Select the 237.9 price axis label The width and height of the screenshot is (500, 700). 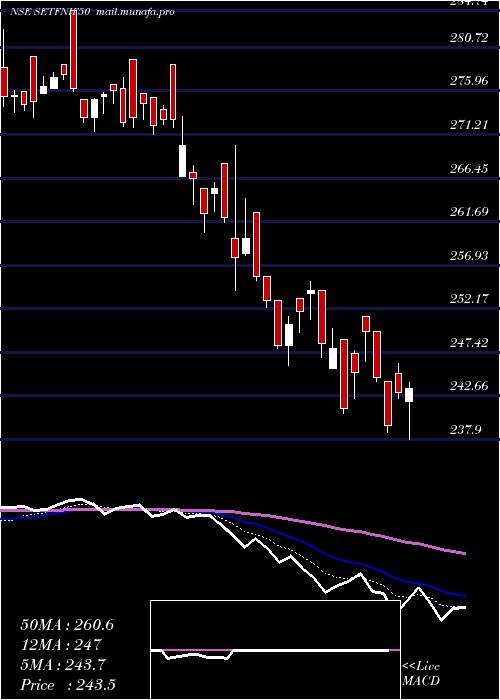(466, 429)
